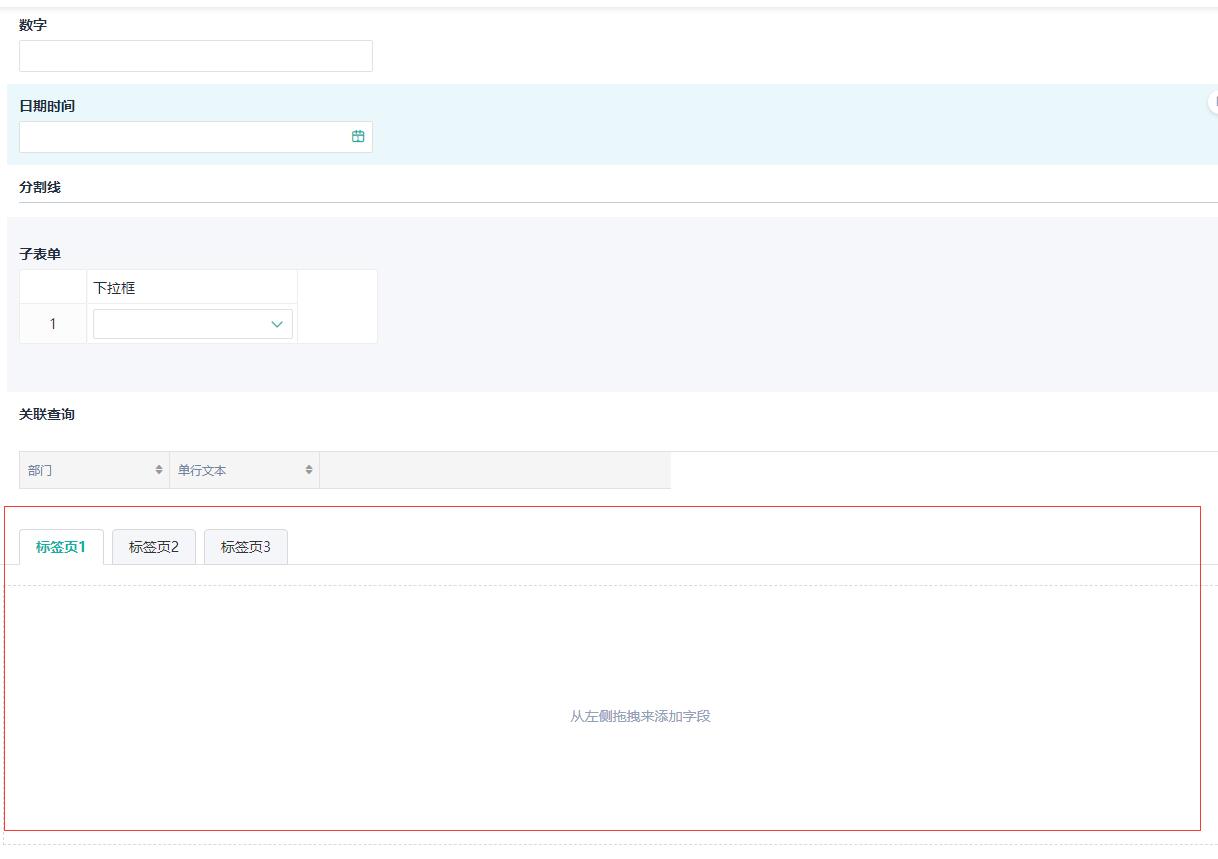Switch to 标签页2 tab

coord(154,547)
